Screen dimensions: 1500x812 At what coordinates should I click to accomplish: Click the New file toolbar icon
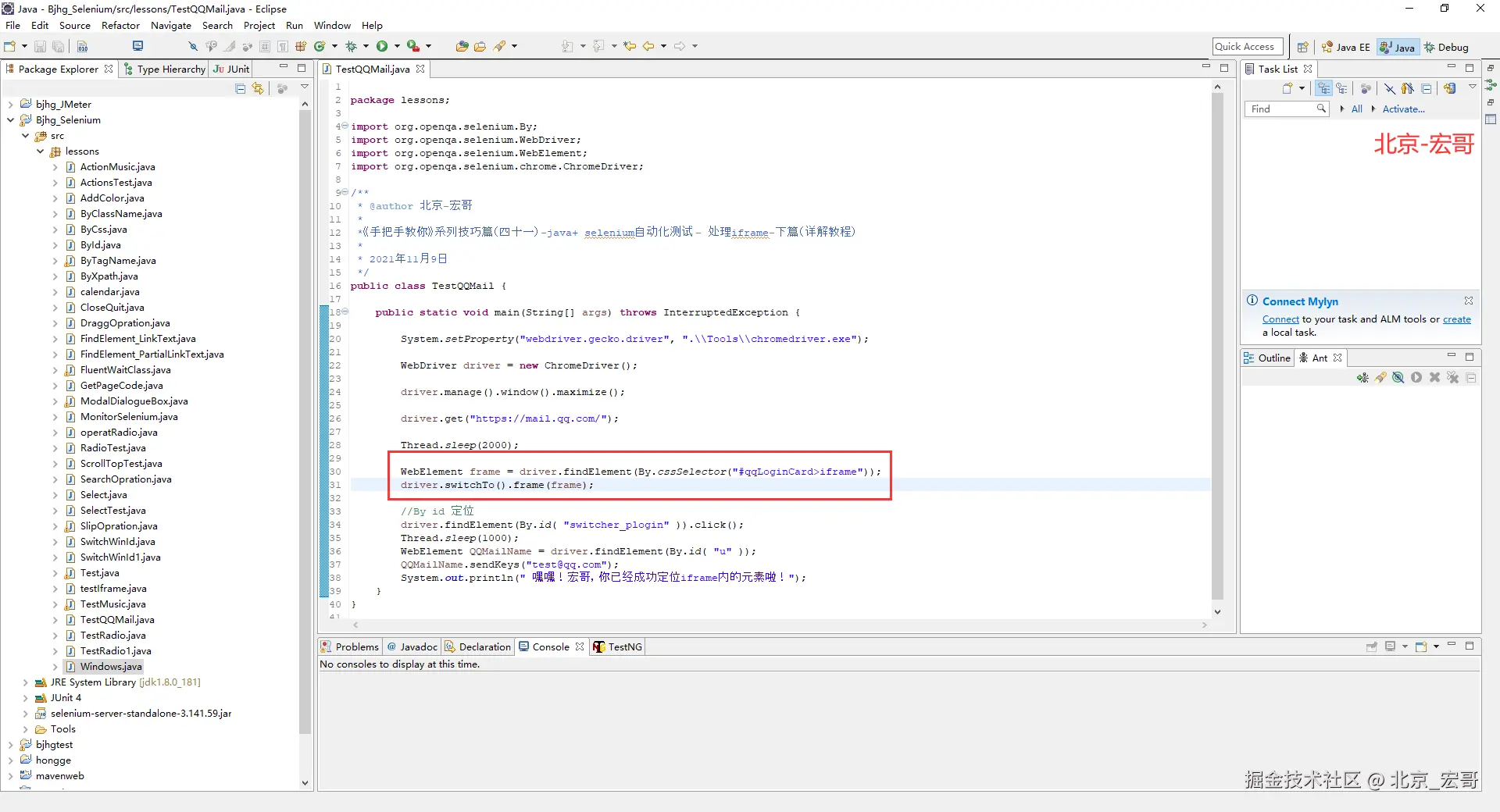pos(10,47)
